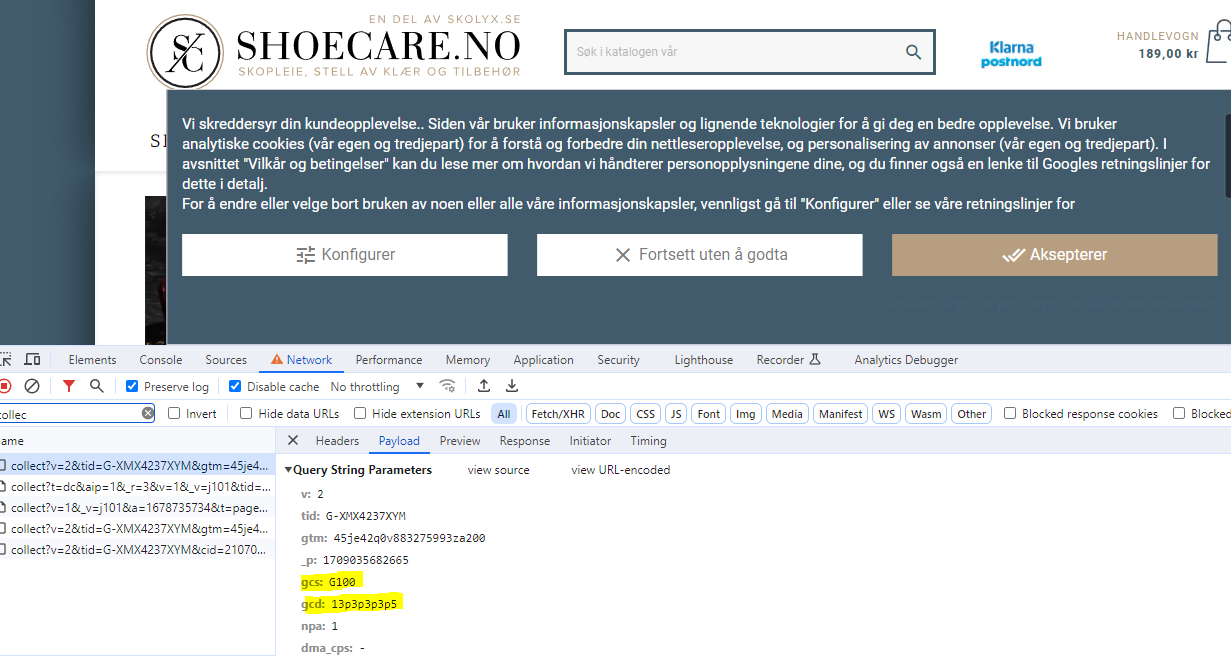This screenshot has width=1231, height=656.
Task: Filter requests by WS
Action: click(886, 414)
